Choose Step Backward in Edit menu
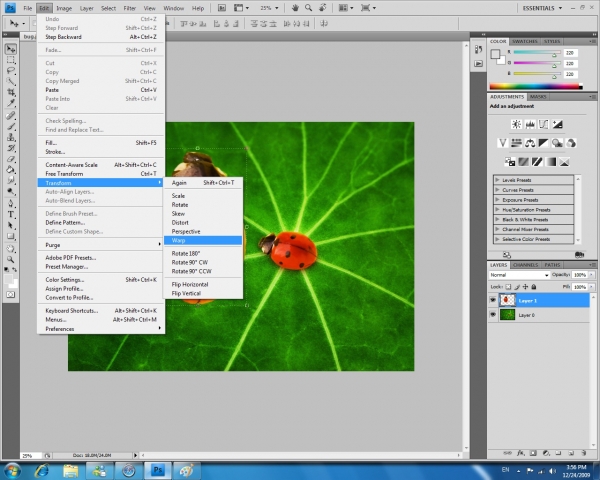600x480 pixels. pyautogui.click(x=101, y=37)
